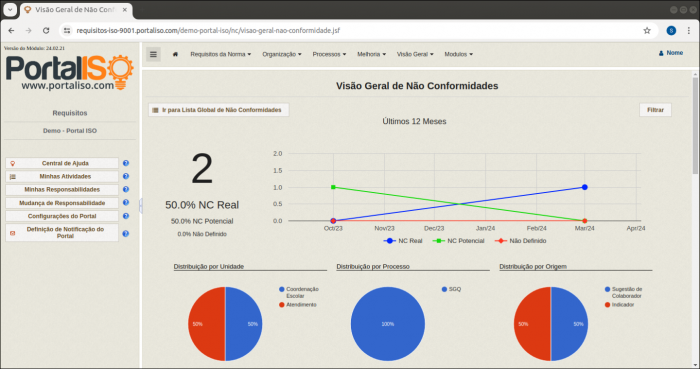Screen dimensions: 700x369
Task: Toggle NC Potencial series in chart legend
Action: (x=459, y=241)
